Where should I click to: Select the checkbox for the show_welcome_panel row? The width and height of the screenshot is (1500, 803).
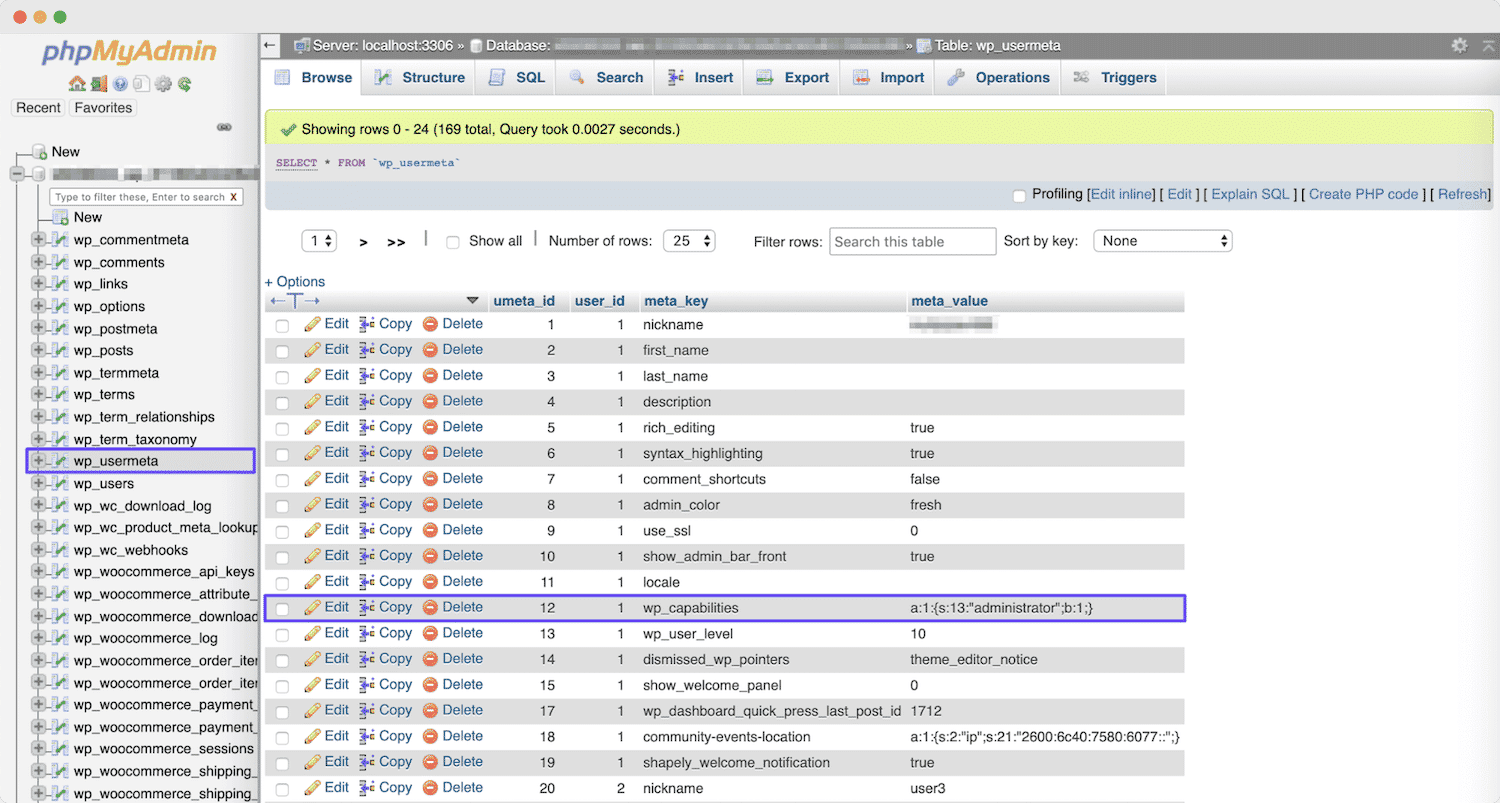click(x=282, y=686)
